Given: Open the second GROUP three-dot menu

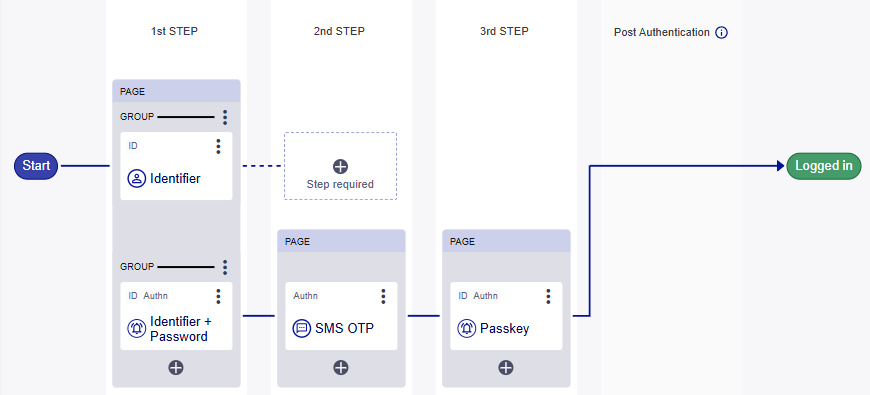Looking at the screenshot, I should pyautogui.click(x=225, y=267).
